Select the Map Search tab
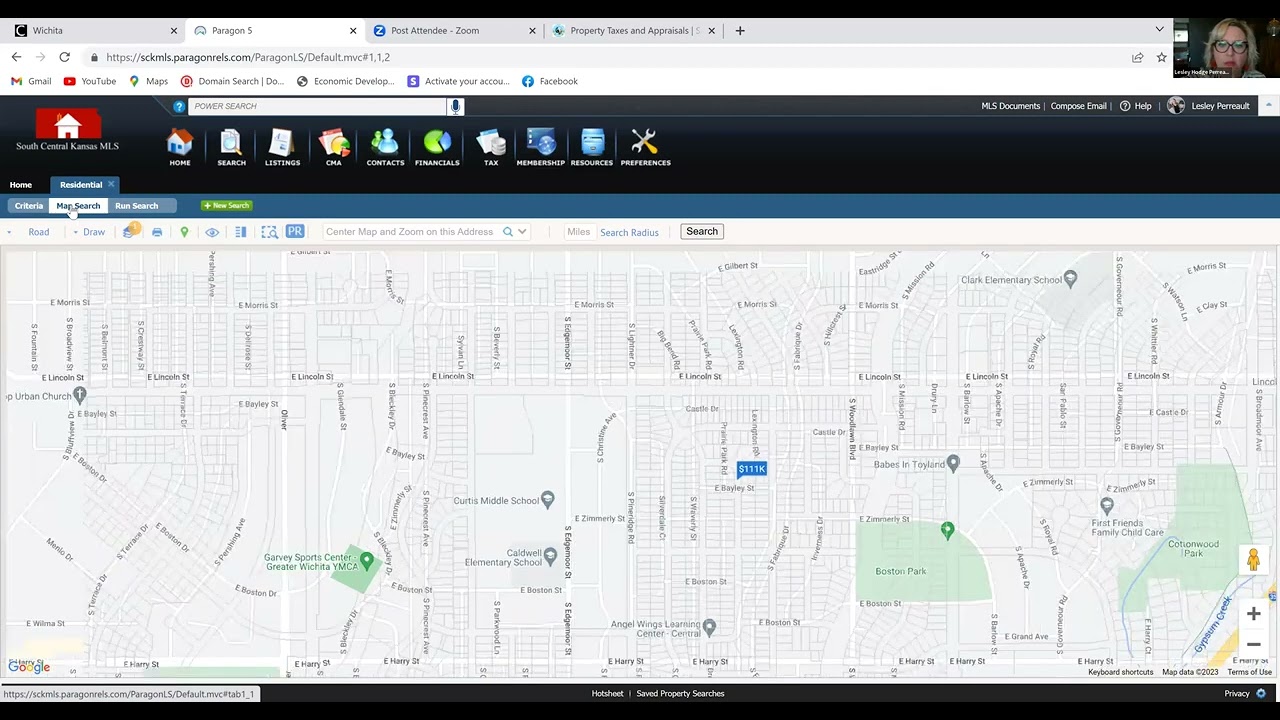 [x=78, y=206]
